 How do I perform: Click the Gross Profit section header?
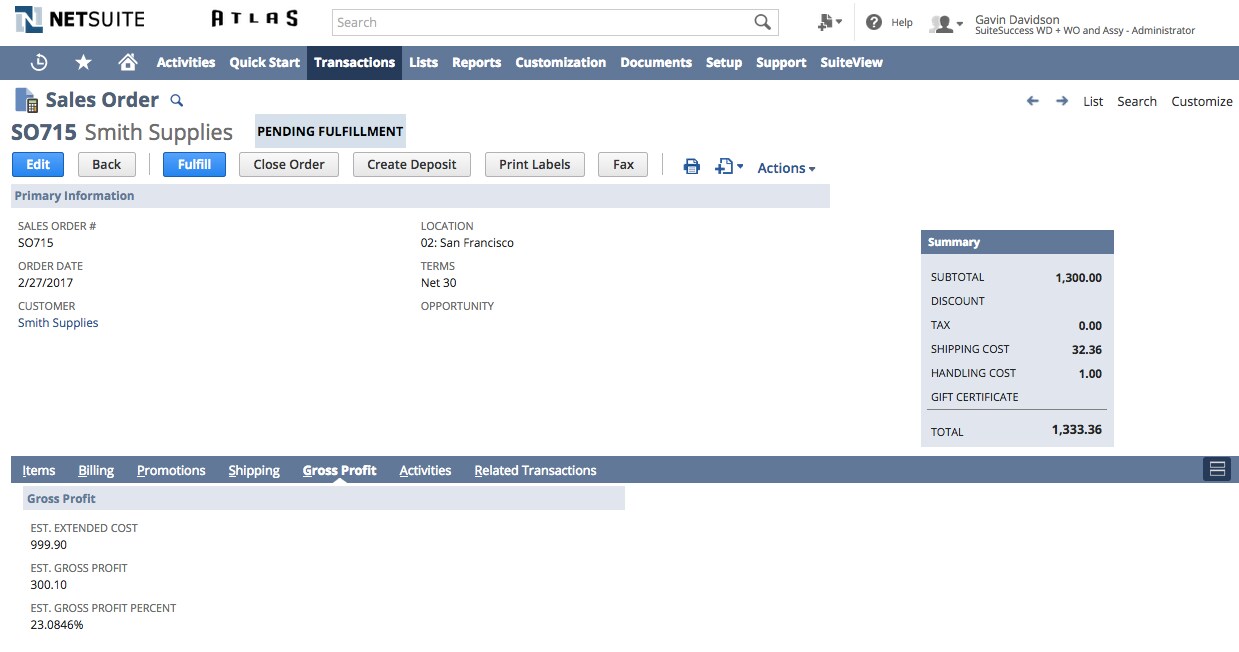click(324, 498)
